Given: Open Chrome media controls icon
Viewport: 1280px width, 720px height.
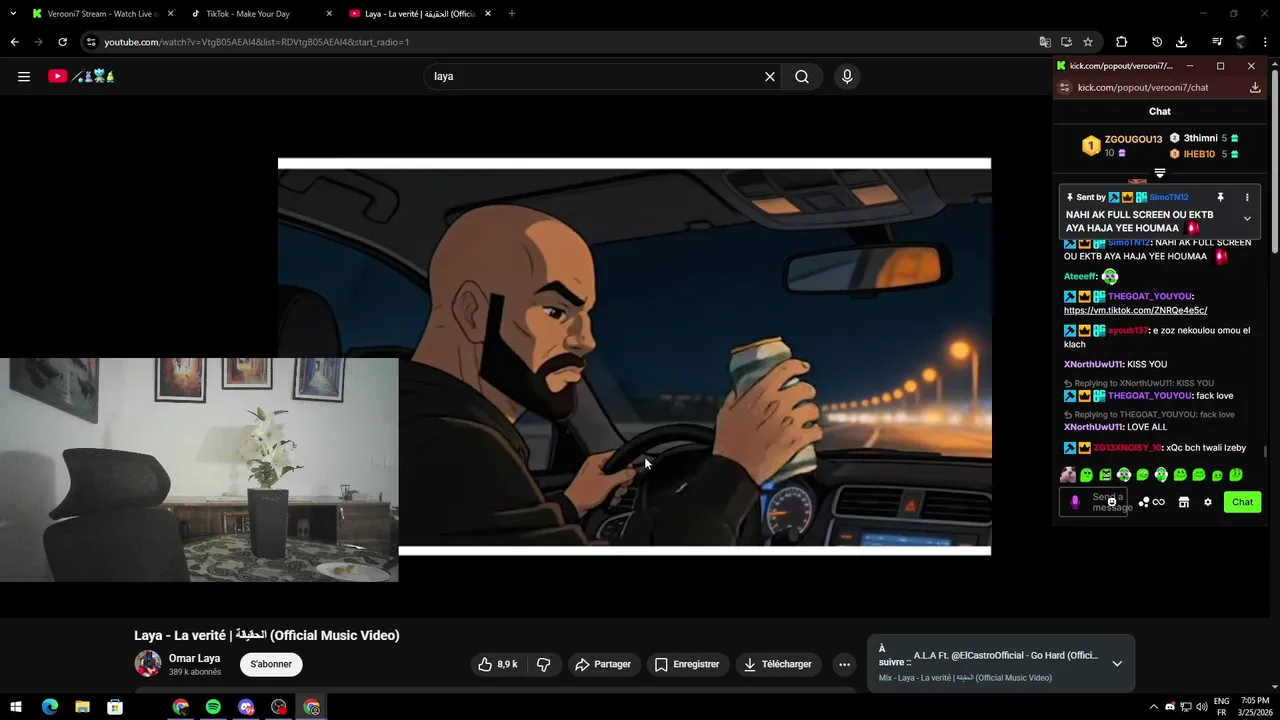Looking at the screenshot, I should pyautogui.click(x=1217, y=42).
